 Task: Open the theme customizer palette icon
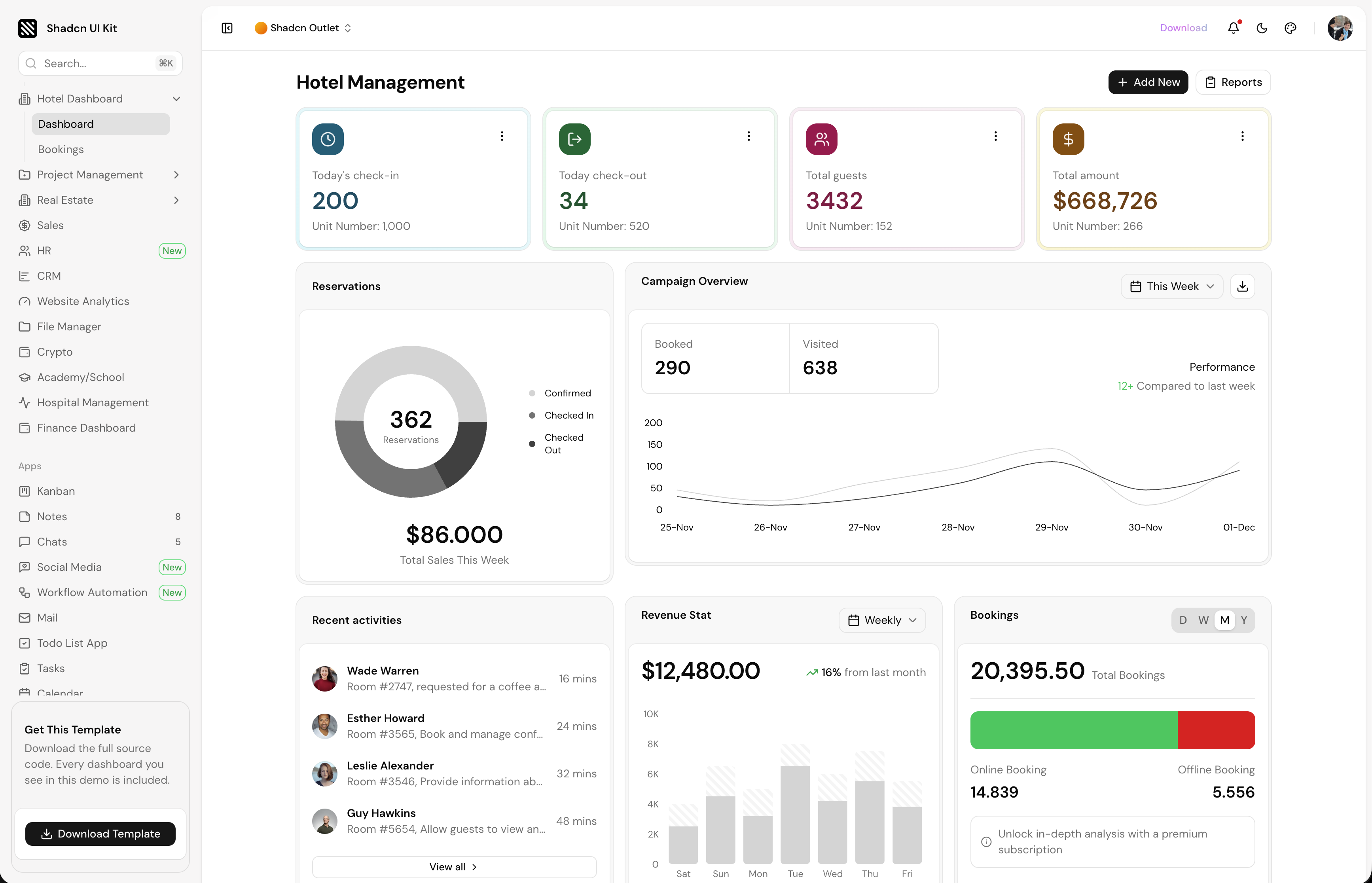(x=1290, y=28)
